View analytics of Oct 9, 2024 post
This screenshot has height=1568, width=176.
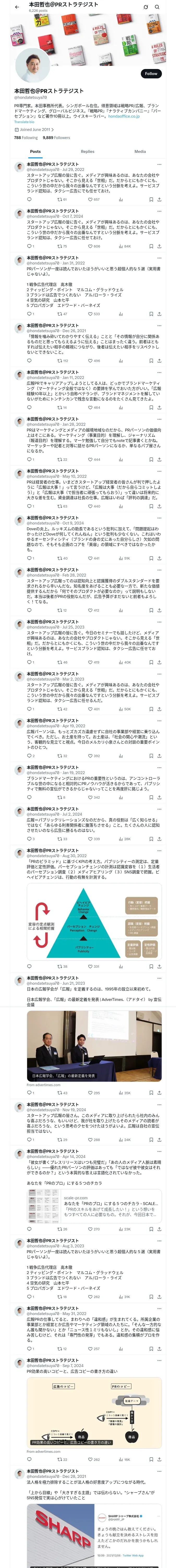(x=124, y=558)
